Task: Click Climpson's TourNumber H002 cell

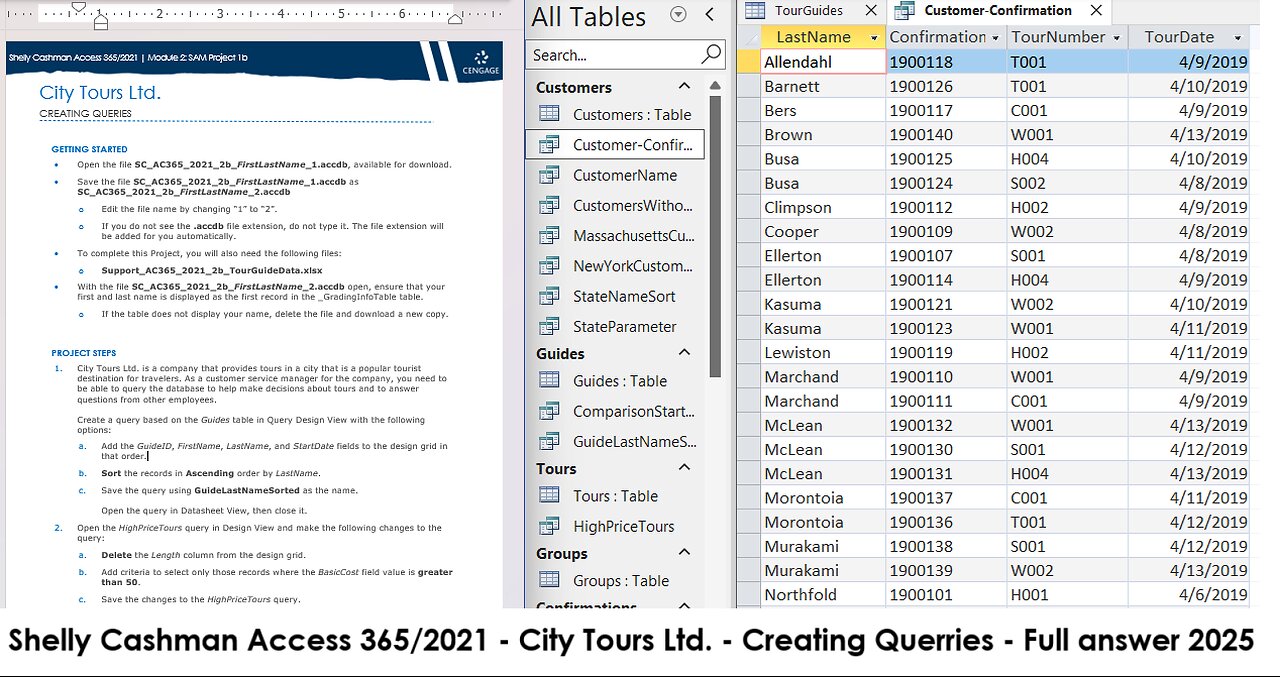Action: click(x=1067, y=207)
